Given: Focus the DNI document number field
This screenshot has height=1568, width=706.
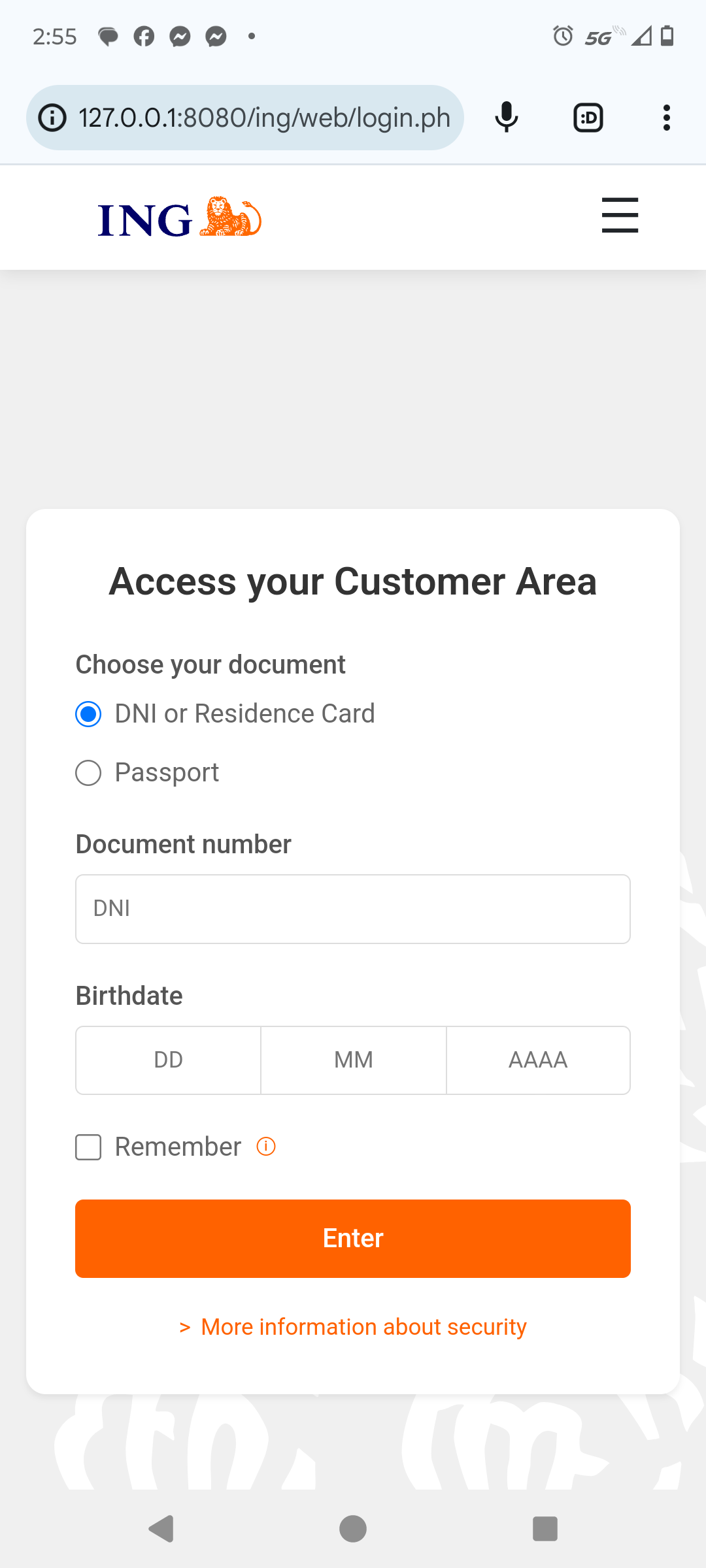Looking at the screenshot, I should [353, 909].
